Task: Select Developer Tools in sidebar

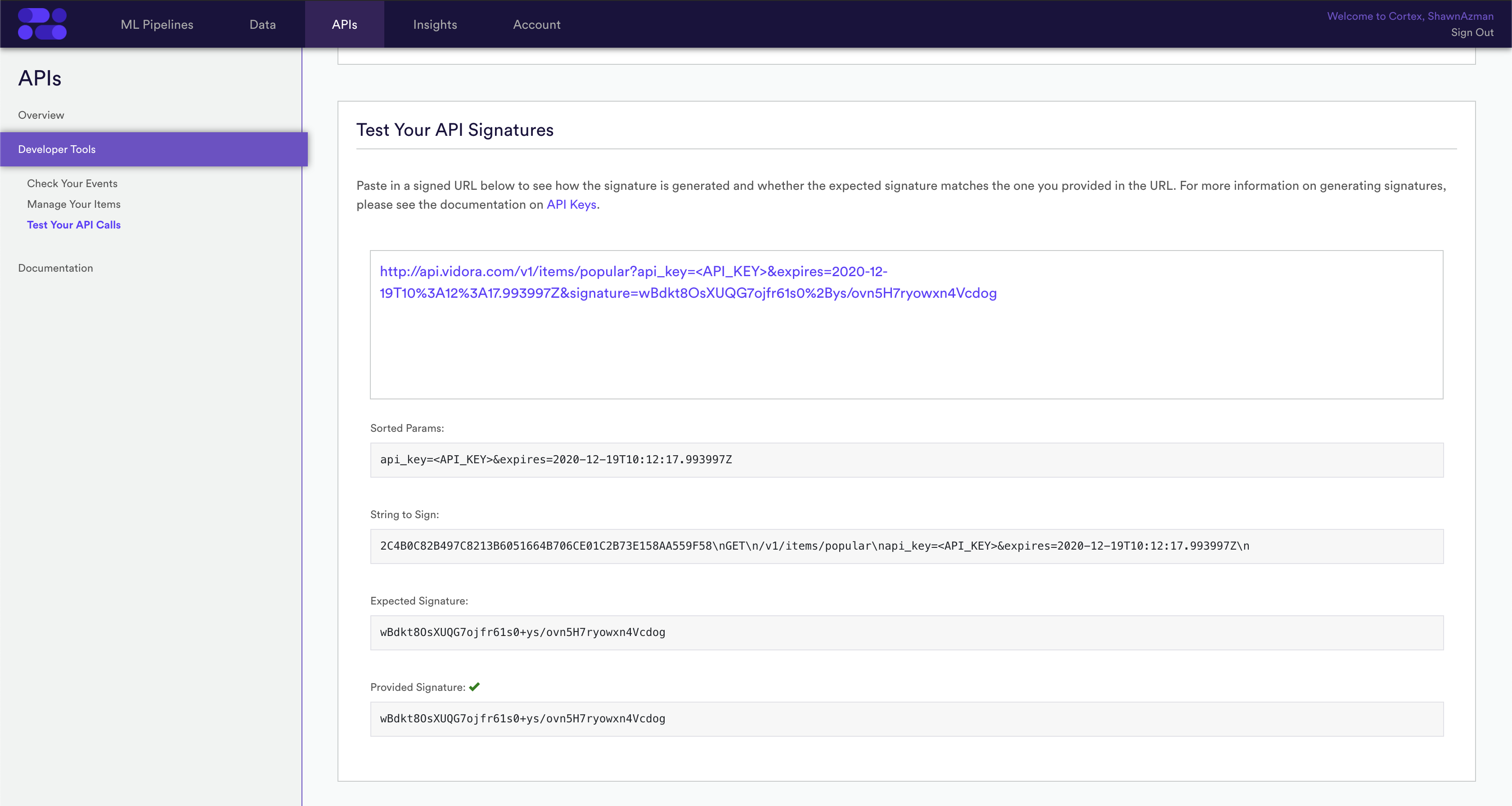Action: [x=154, y=149]
